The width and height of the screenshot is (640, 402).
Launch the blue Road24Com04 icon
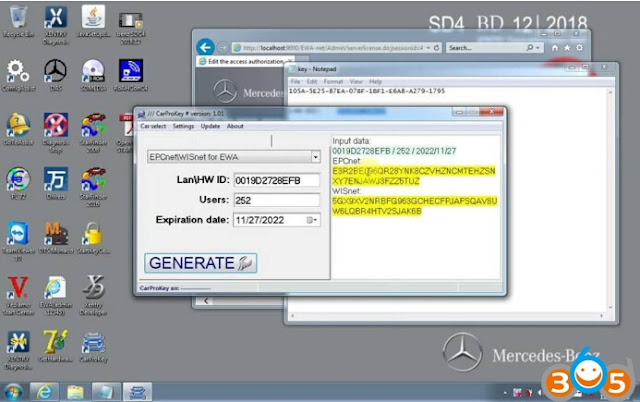[131, 76]
